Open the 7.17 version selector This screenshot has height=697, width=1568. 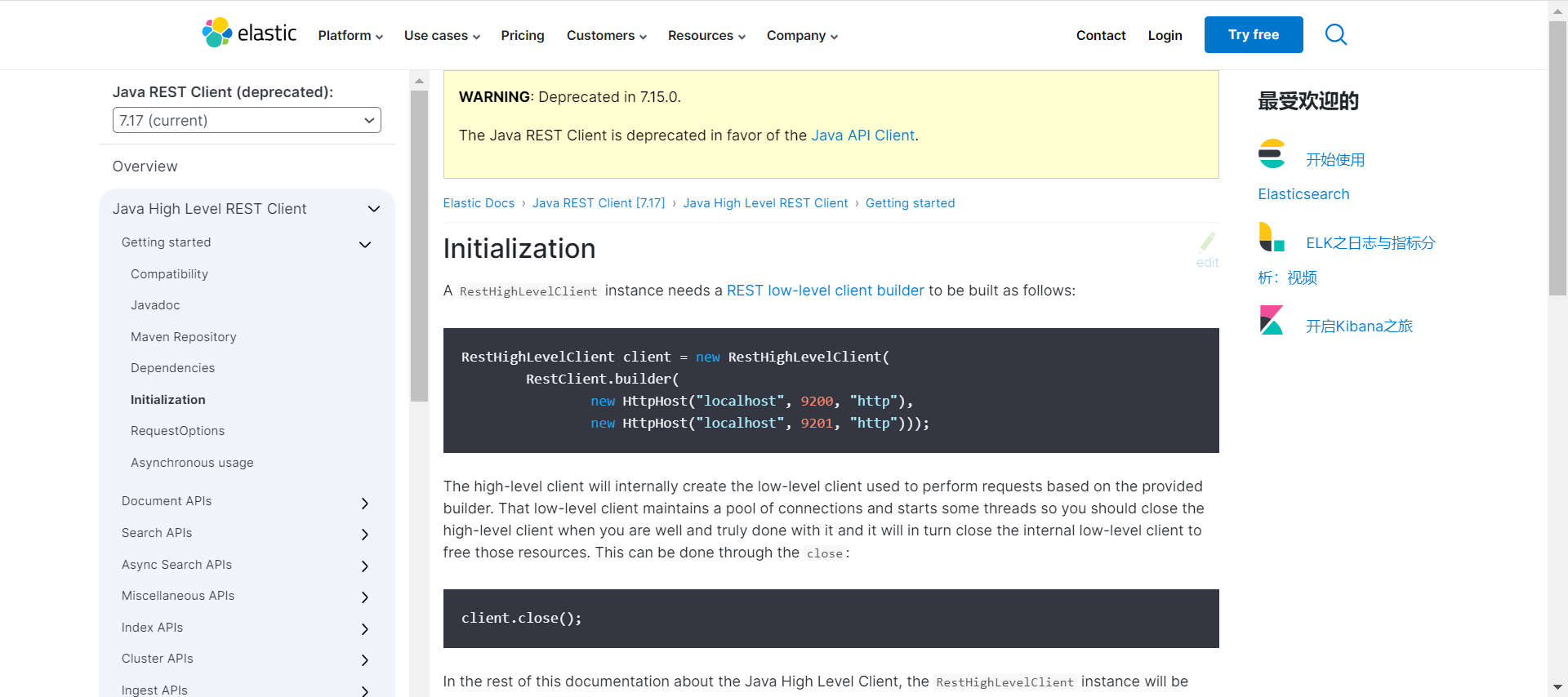coord(247,120)
